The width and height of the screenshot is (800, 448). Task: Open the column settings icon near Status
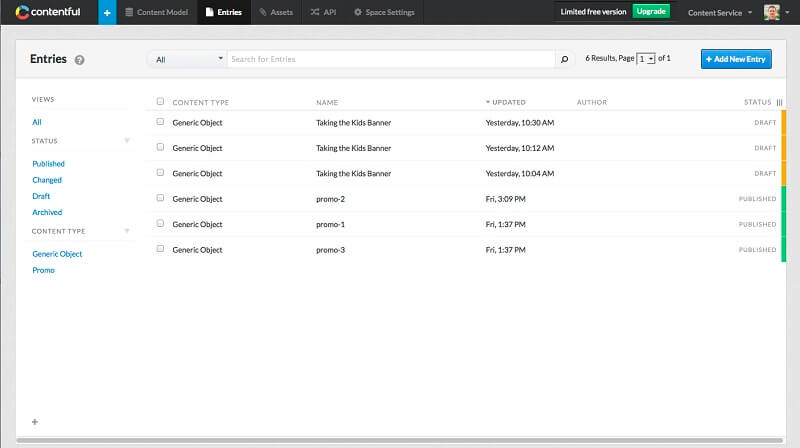779,102
